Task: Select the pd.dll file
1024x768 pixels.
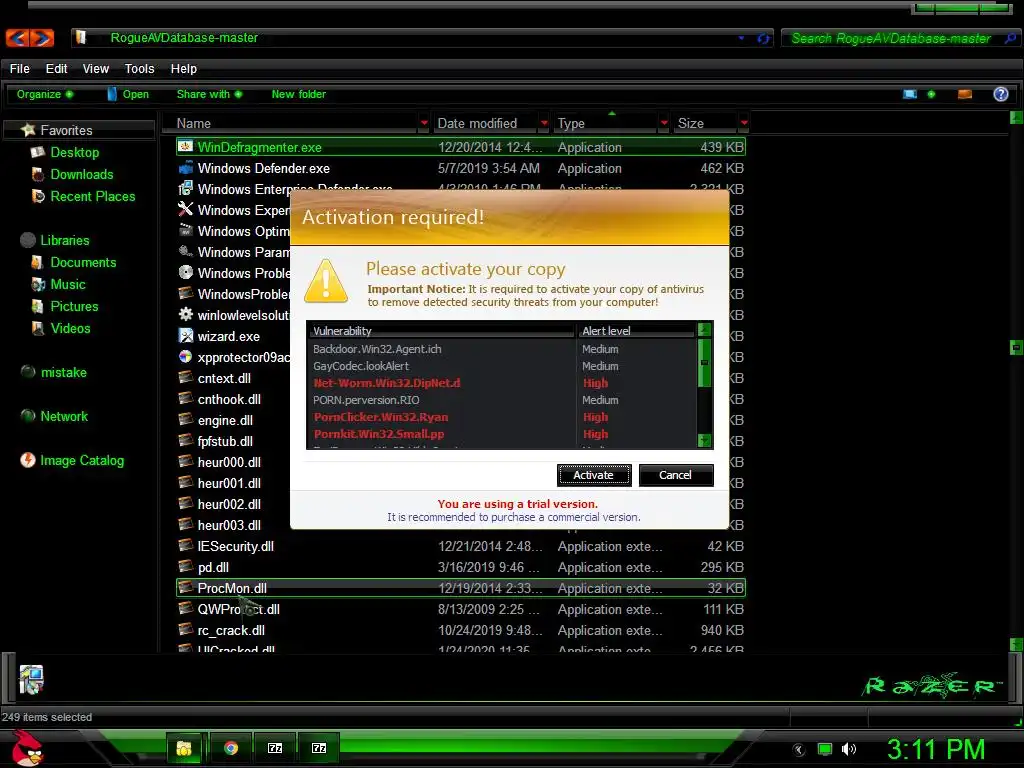Action: coord(460,567)
